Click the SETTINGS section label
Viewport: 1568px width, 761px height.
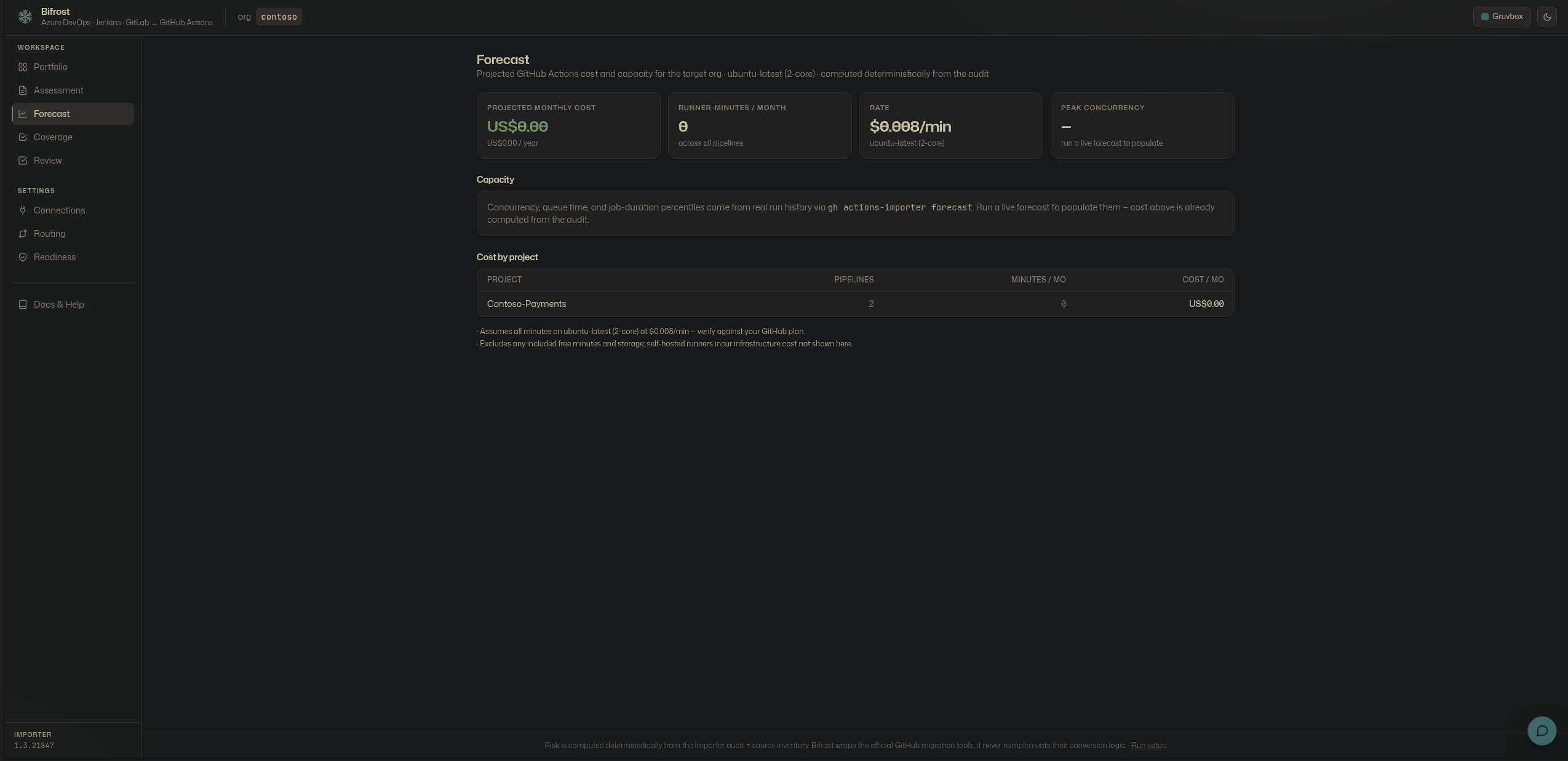(x=36, y=191)
